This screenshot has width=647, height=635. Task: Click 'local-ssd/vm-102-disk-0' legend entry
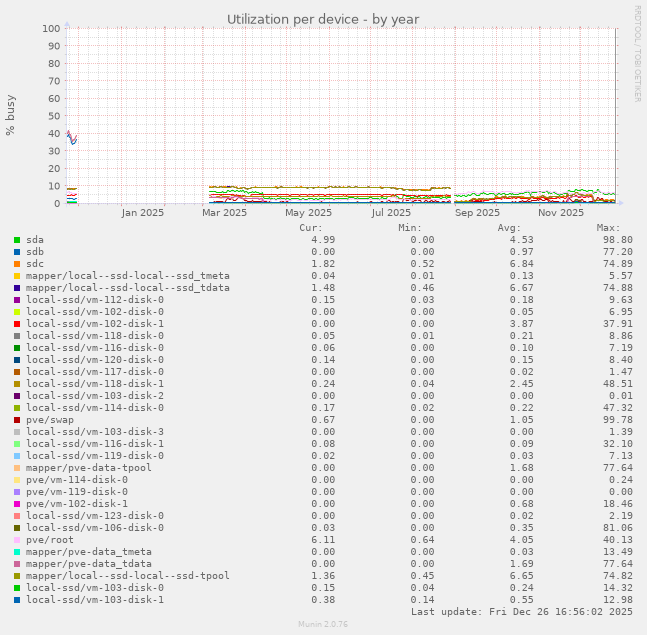coord(95,312)
